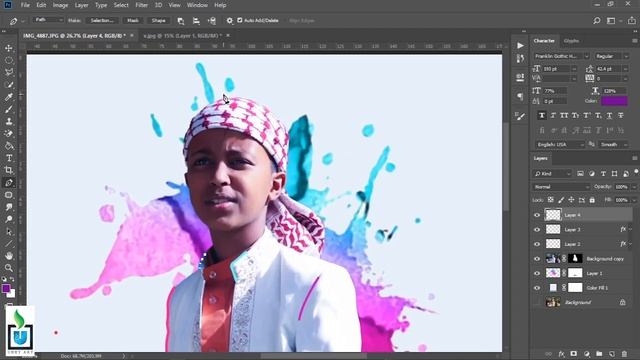Open the Image menu
Viewport: 640px width, 360px height.
(x=60, y=5)
